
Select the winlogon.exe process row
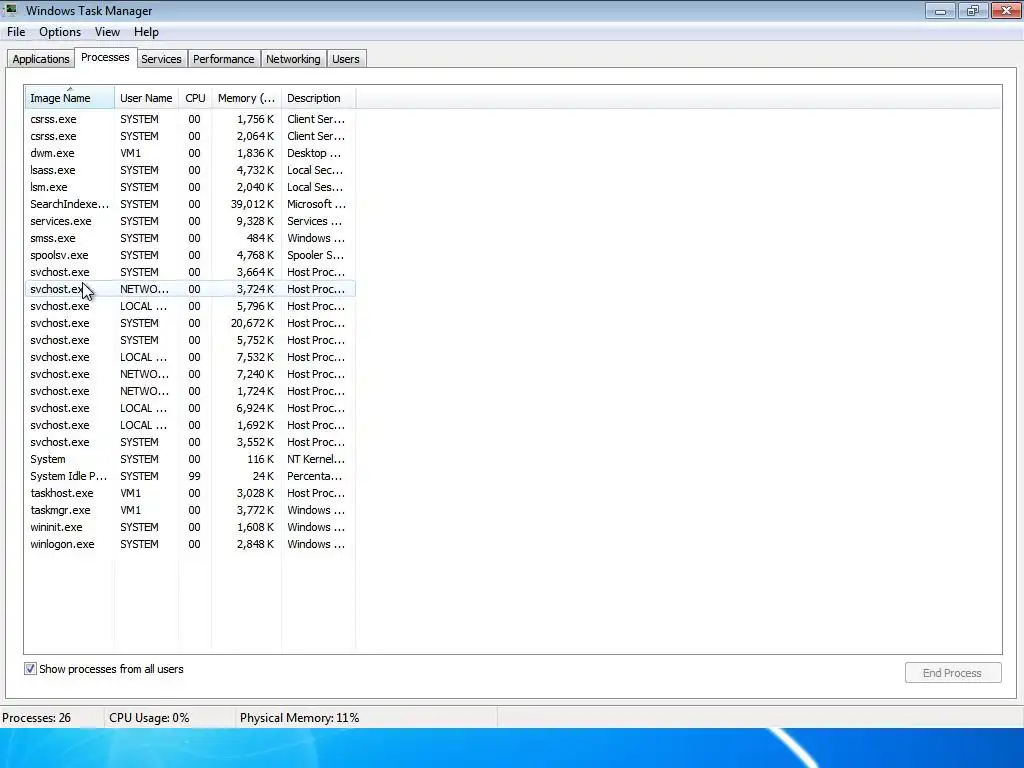[x=190, y=544]
